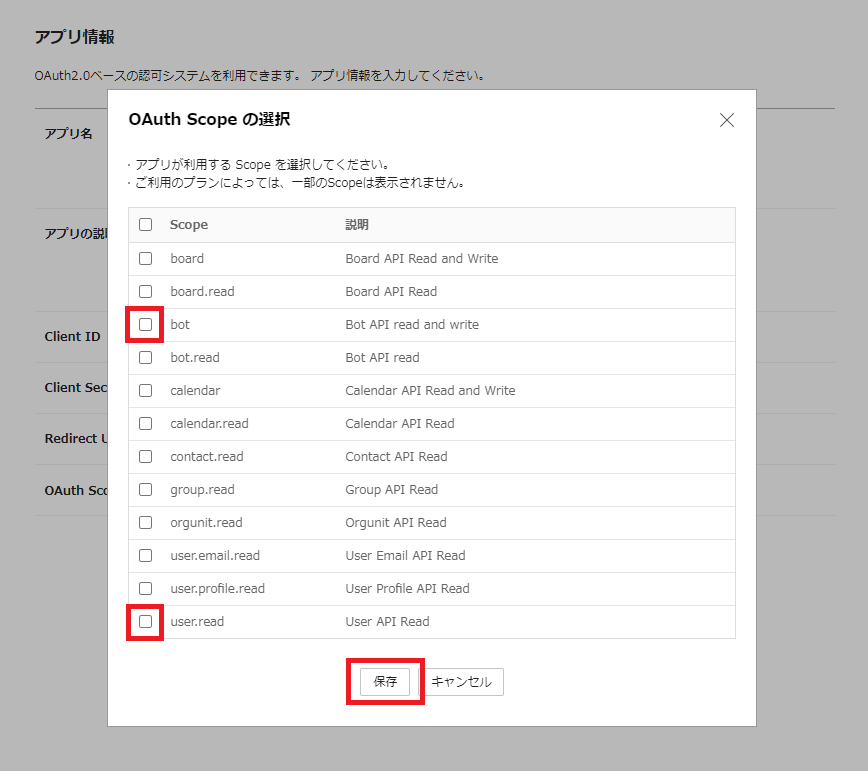Image resolution: width=868 pixels, height=771 pixels.
Task: Click the Scope column header label
Action: (189, 225)
